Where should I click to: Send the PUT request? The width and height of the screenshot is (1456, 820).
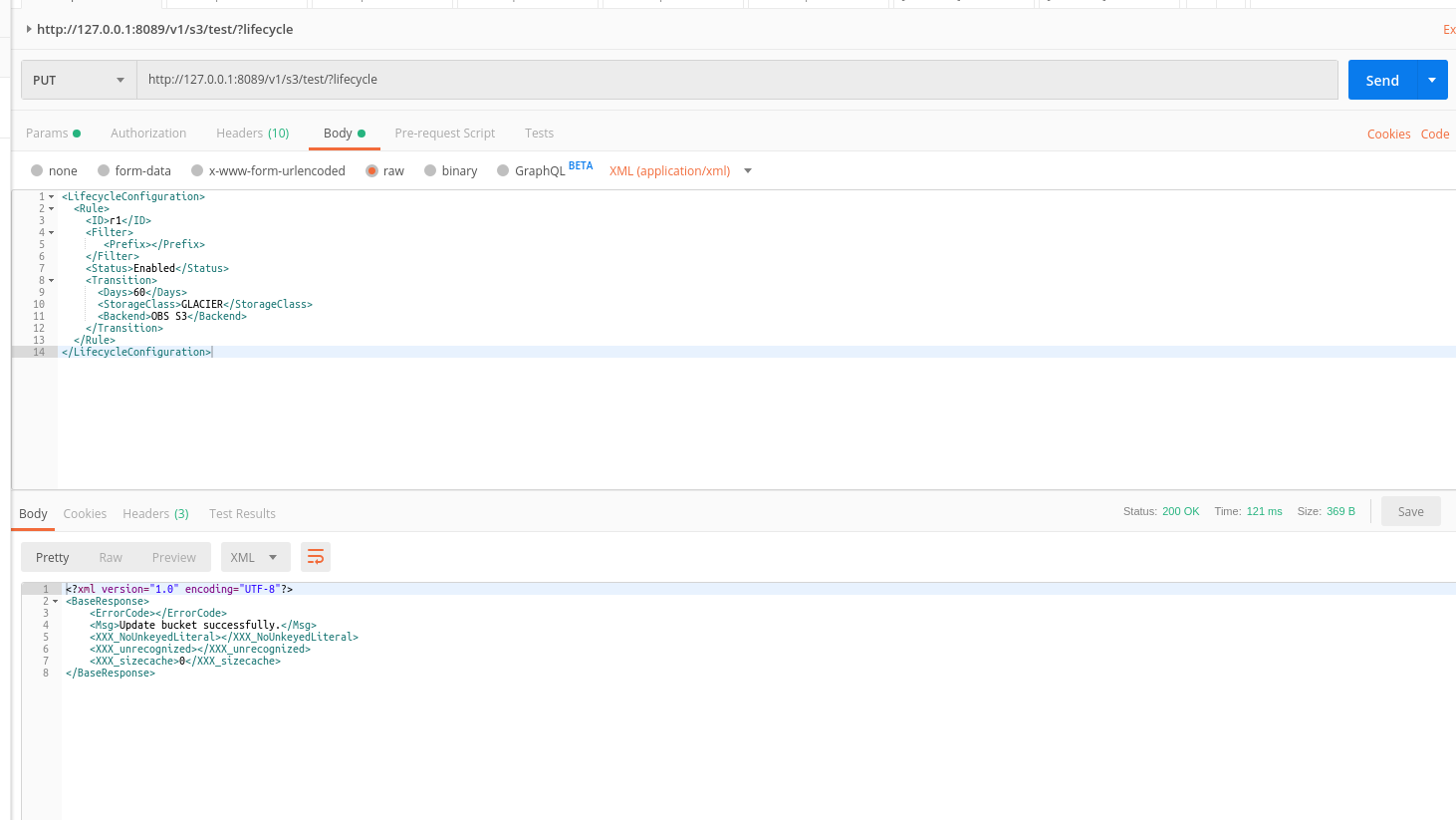[x=1382, y=80]
